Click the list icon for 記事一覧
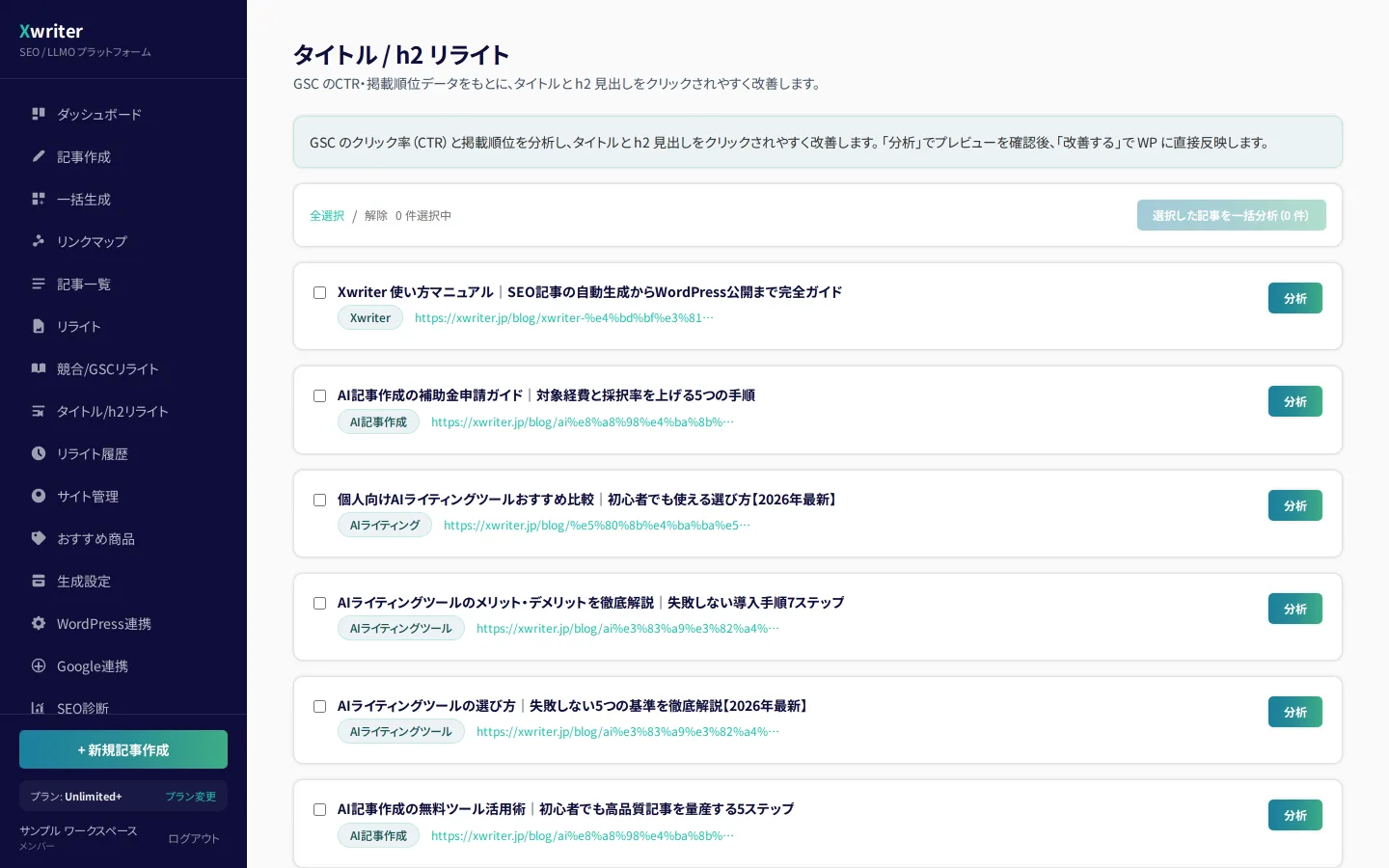 [x=39, y=284]
